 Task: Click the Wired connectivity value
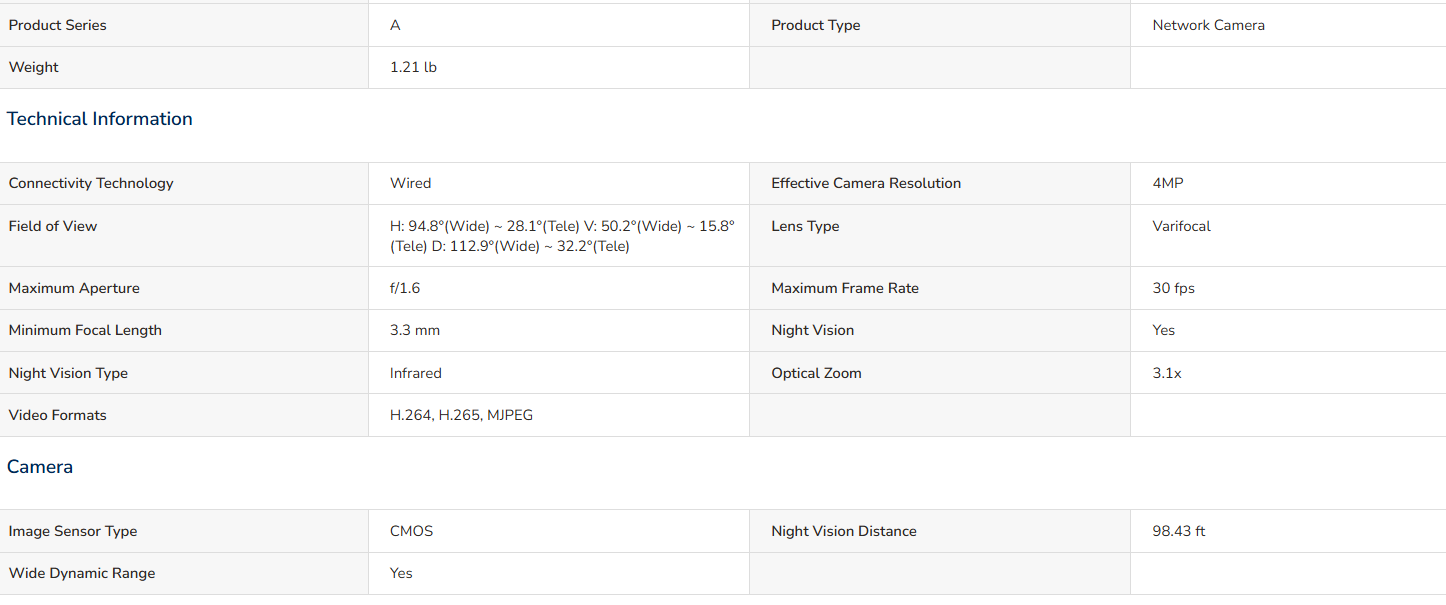pyautogui.click(x=411, y=183)
